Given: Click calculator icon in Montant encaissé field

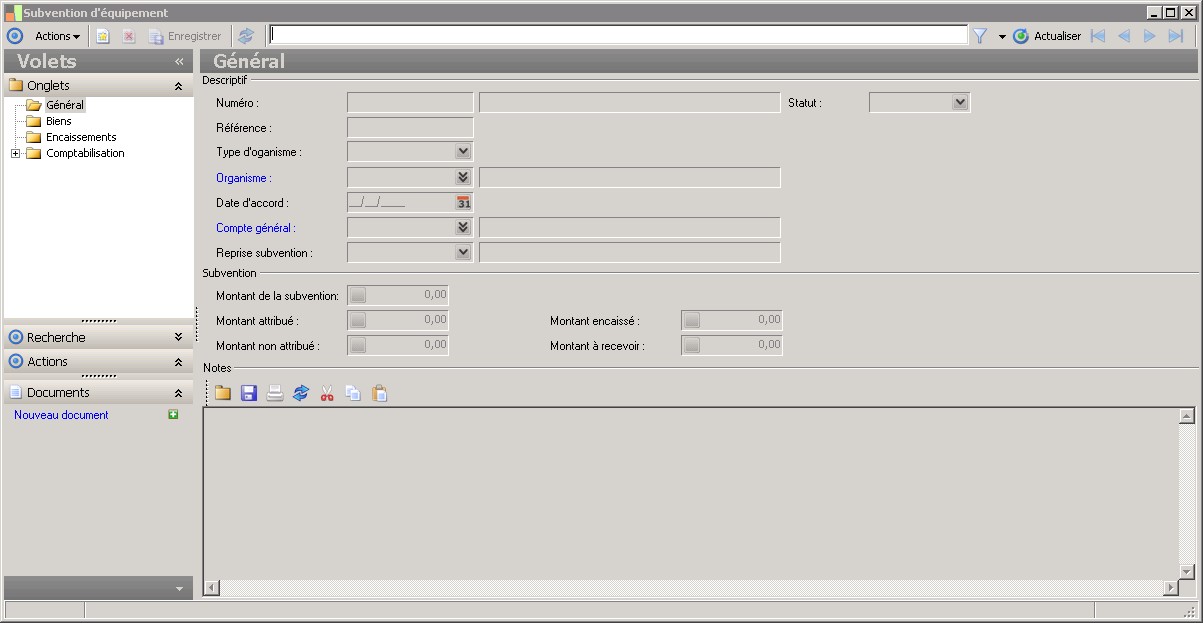Looking at the screenshot, I should [x=692, y=320].
